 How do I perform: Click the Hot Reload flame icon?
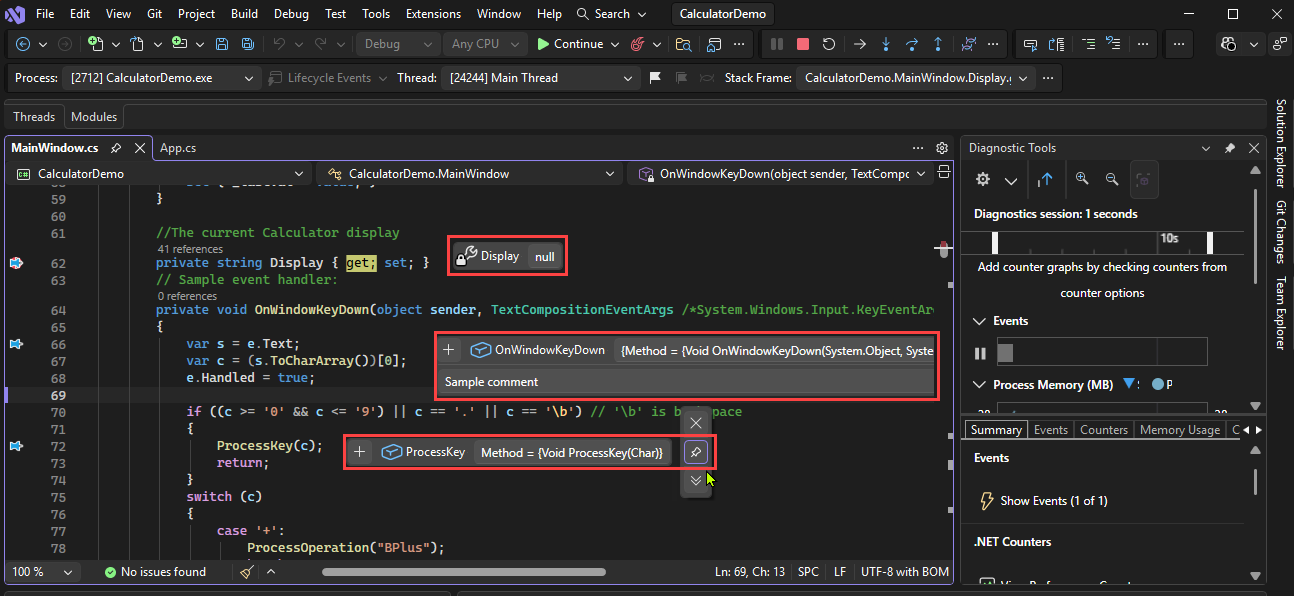click(637, 44)
